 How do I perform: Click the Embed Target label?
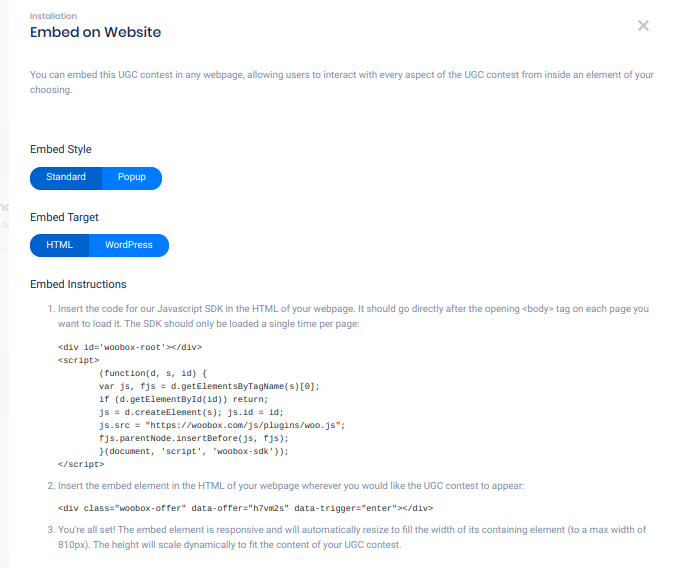click(64, 217)
